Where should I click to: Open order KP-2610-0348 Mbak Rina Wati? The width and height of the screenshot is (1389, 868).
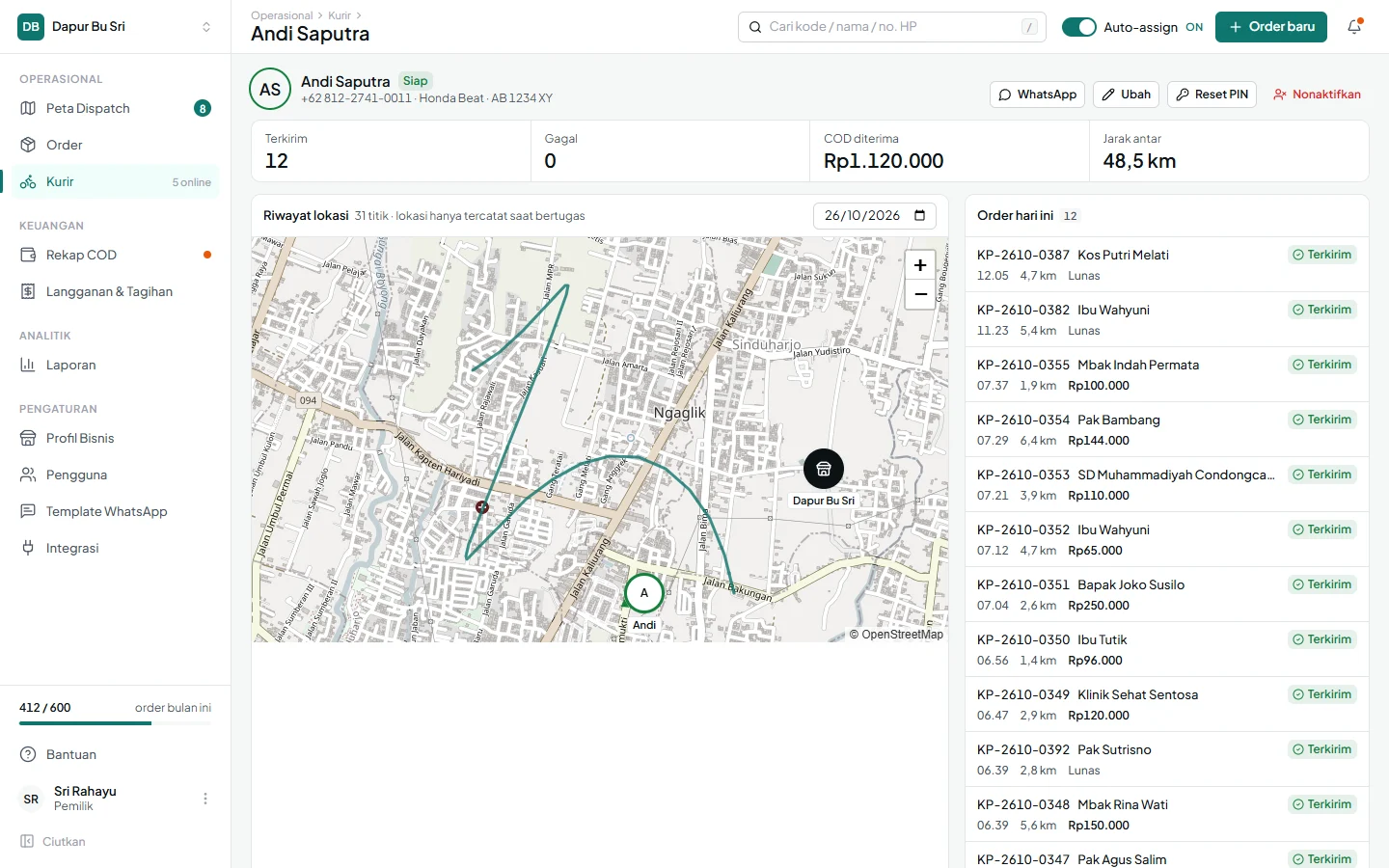1167,814
